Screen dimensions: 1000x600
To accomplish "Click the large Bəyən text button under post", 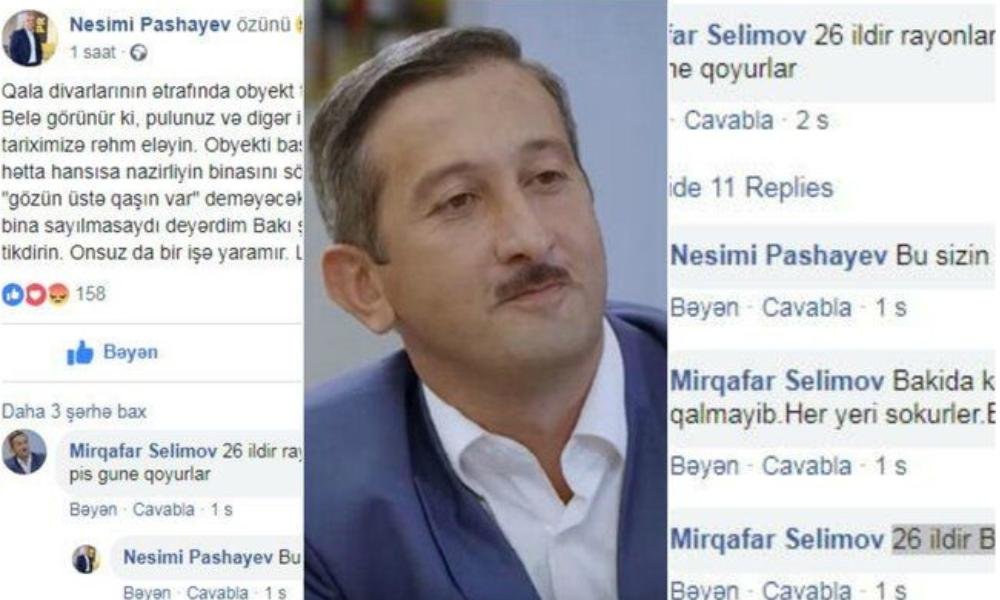I will tap(130, 352).
